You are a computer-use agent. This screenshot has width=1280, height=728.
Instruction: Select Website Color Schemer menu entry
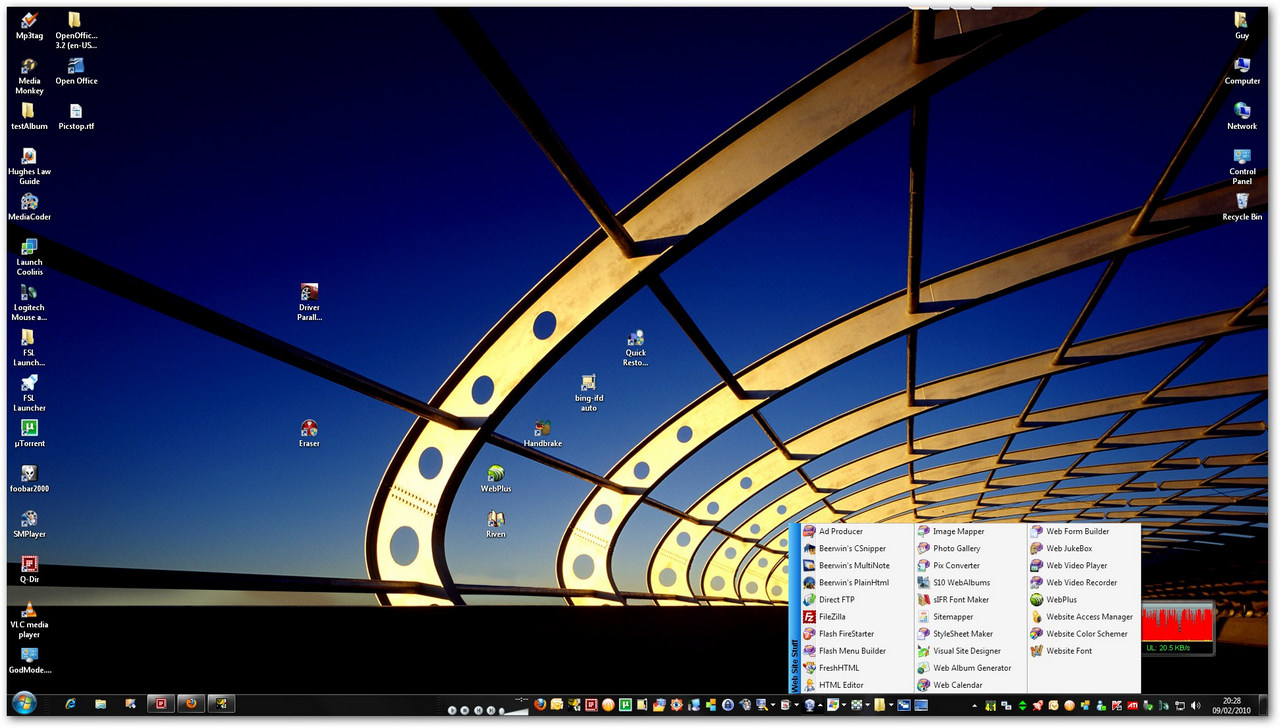(x=1086, y=634)
